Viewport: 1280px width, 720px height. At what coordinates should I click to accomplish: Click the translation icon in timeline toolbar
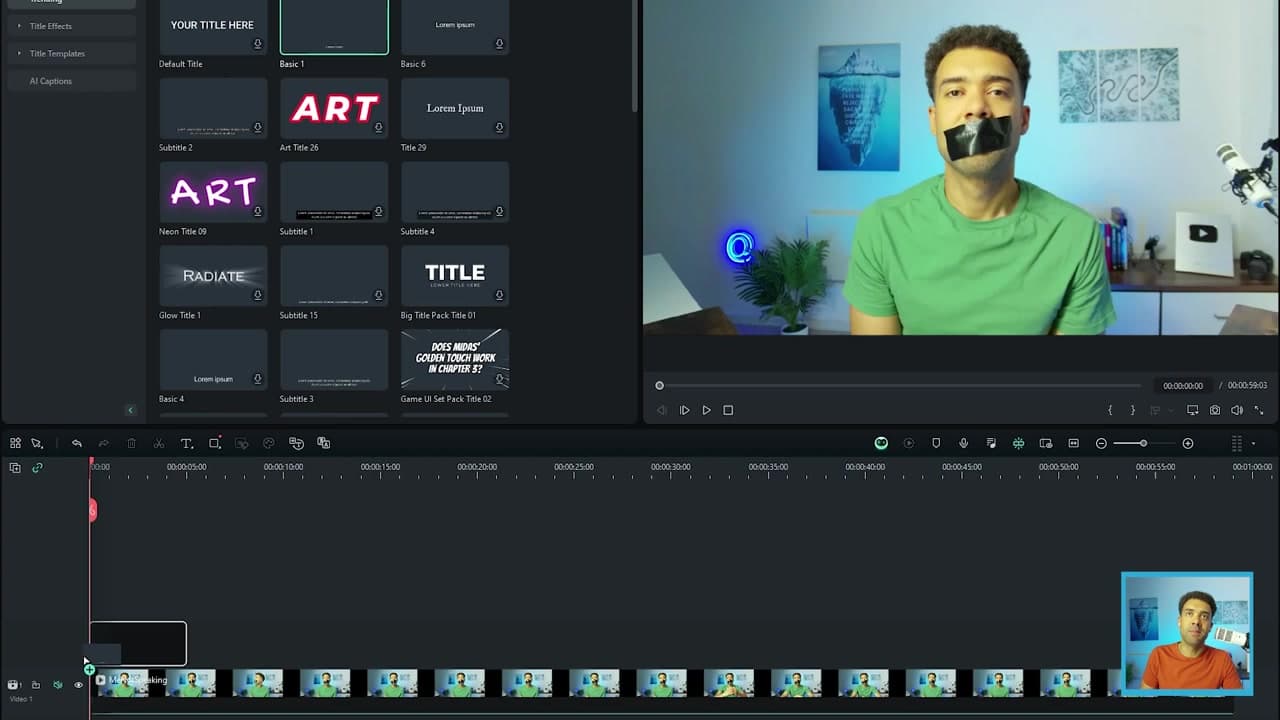(x=323, y=443)
